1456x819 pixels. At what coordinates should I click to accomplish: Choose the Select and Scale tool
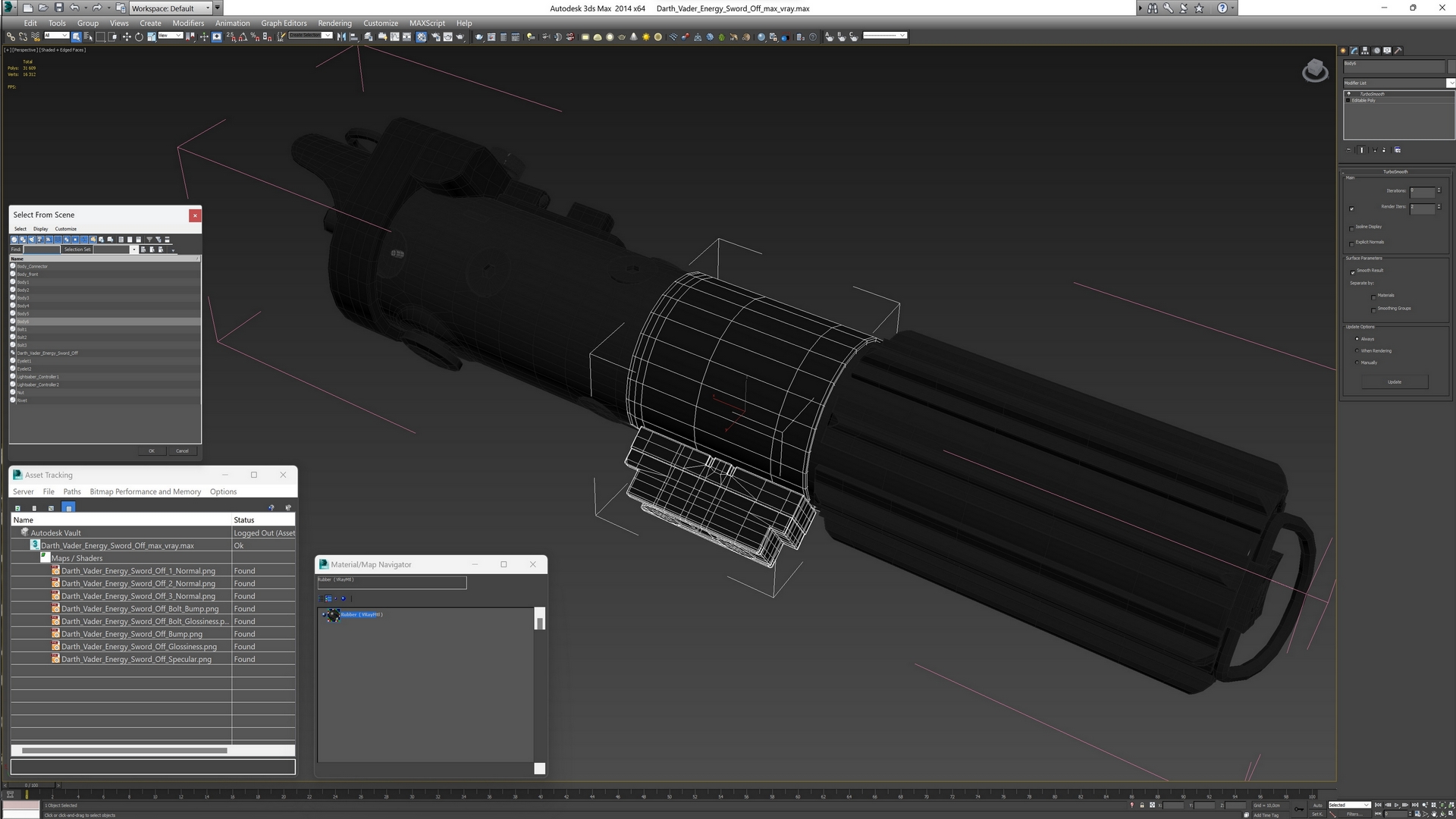coord(152,36)
